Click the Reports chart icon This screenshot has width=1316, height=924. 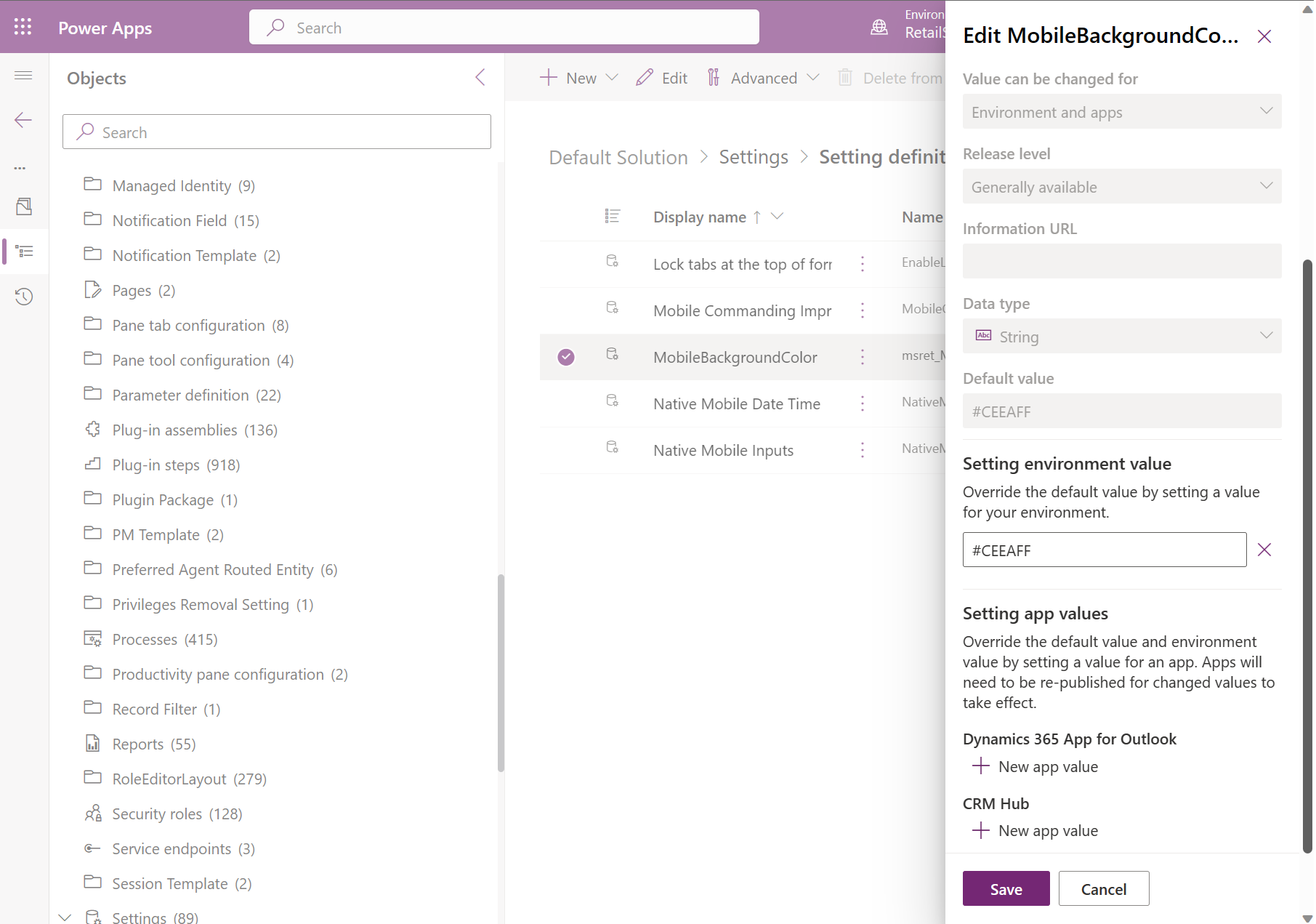(x=93, y=744)
